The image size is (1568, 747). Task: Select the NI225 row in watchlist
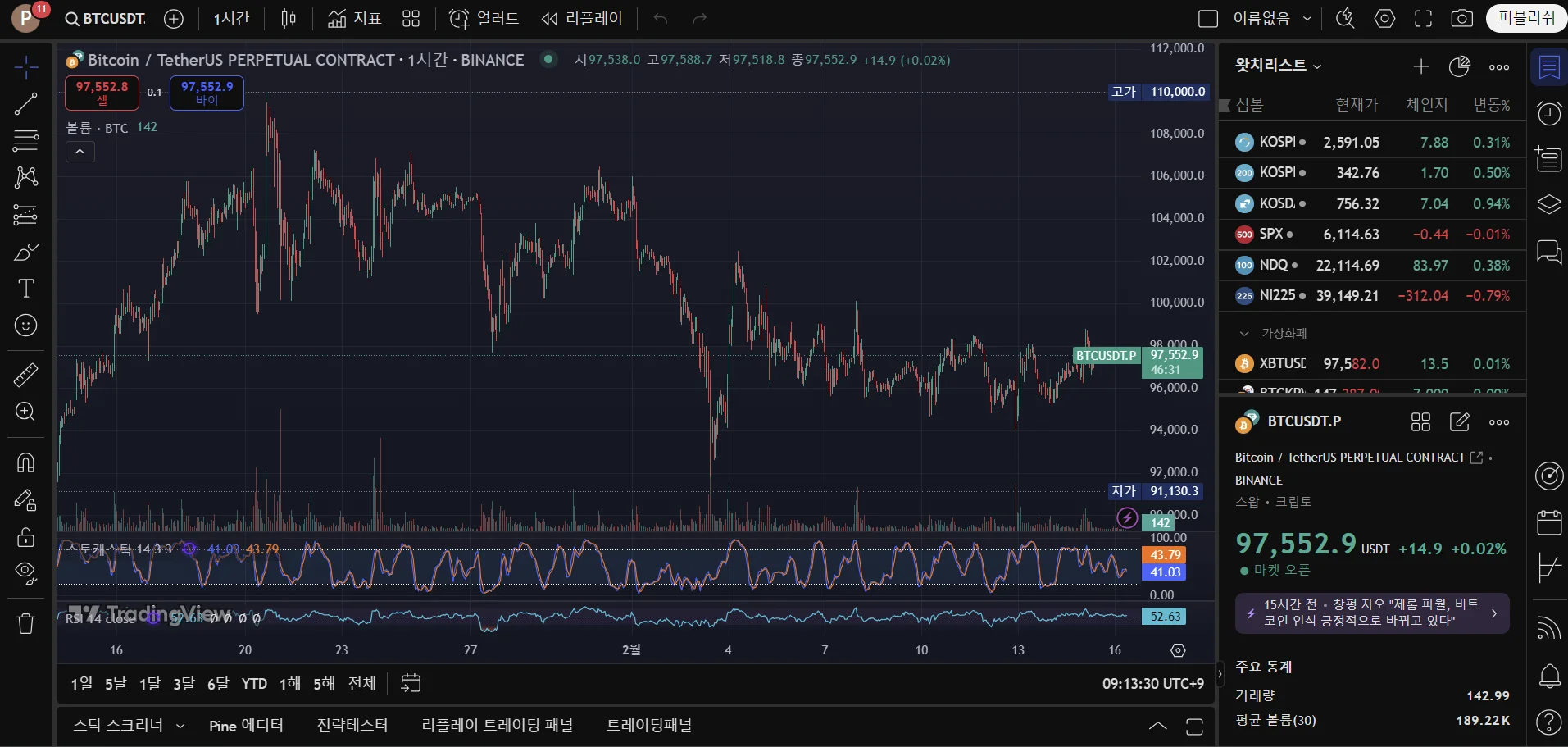coord(1372,296)
